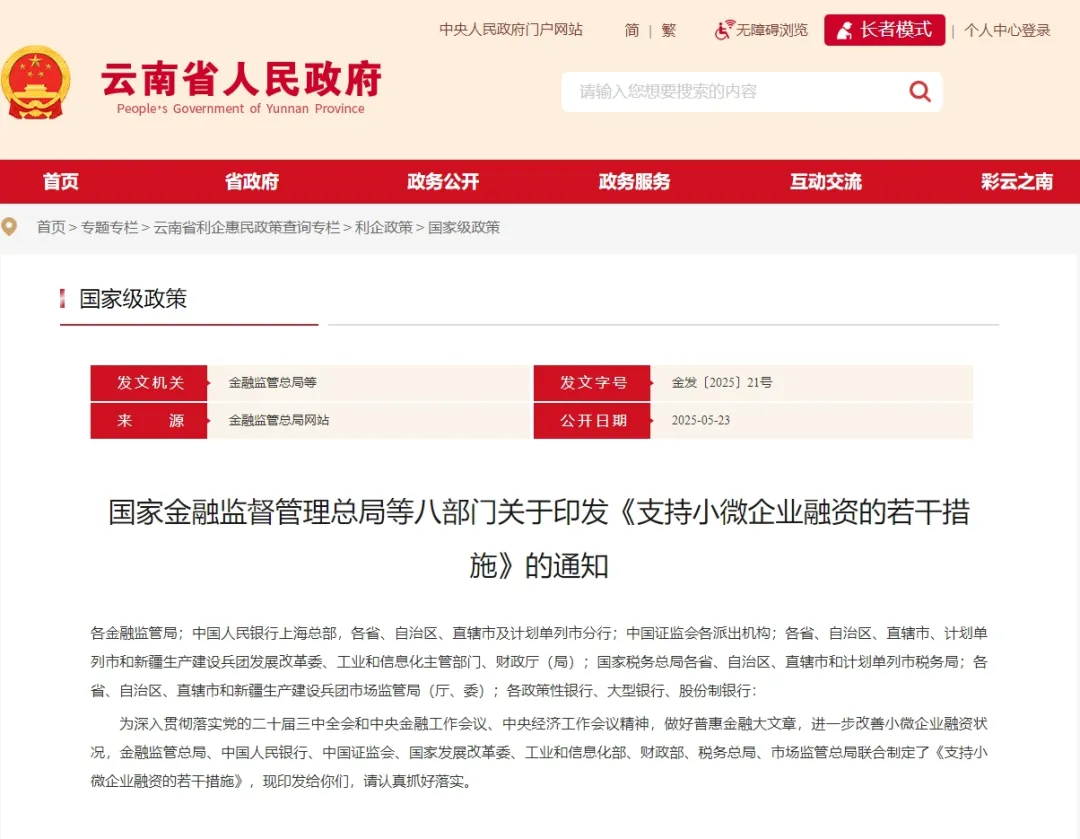The height and width of the screenshot is (839, 1080).
Task: Select the 首页 navigation tab
Action: click(x=60, y=181)
